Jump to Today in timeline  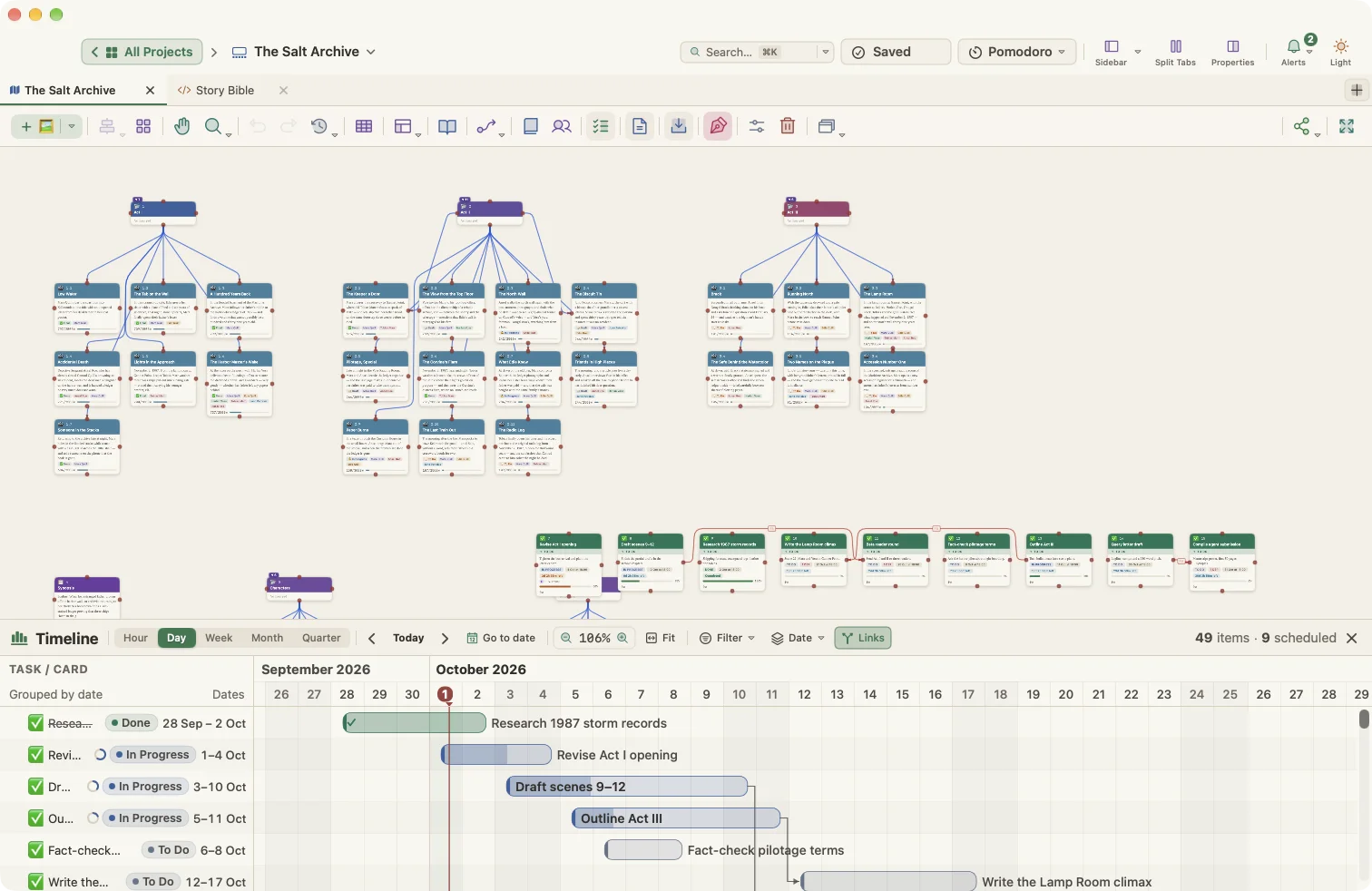pos(408,638)
